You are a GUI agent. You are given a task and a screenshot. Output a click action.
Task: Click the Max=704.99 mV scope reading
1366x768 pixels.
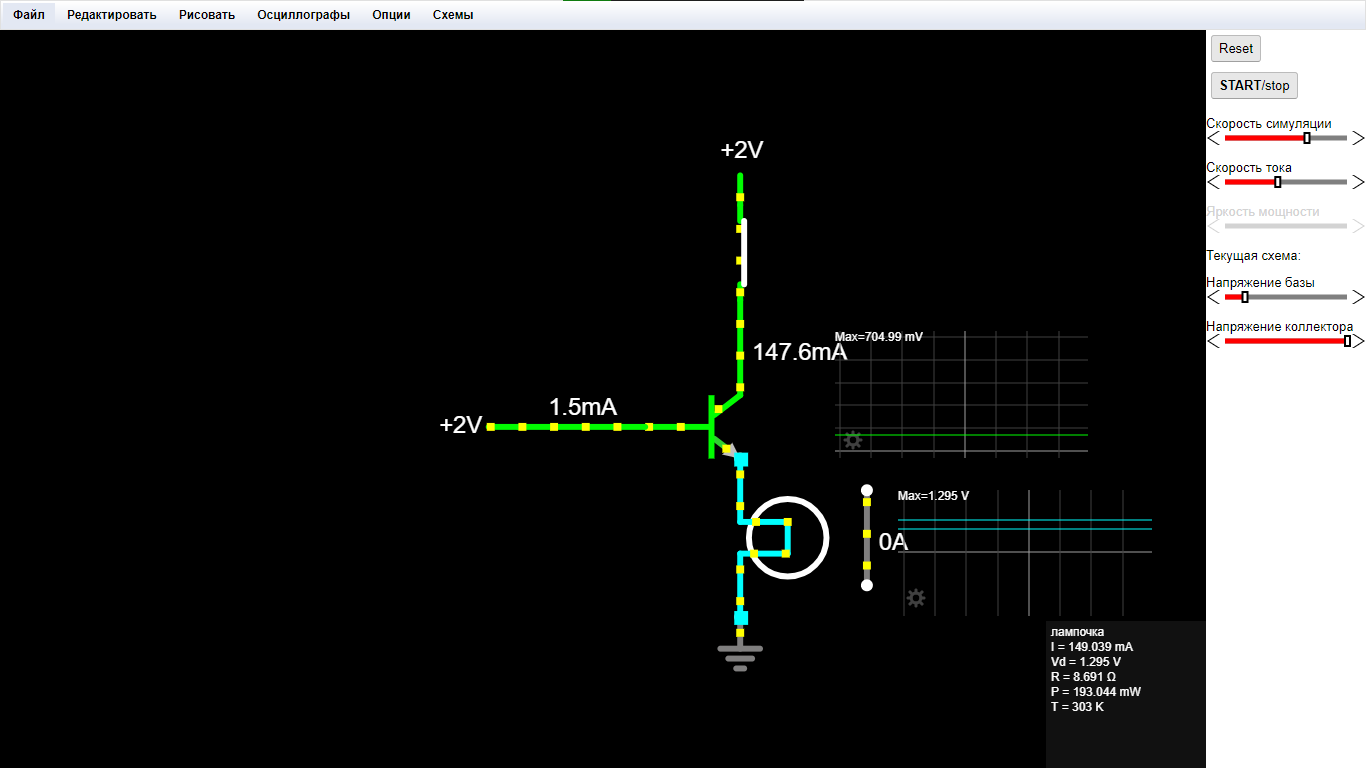(x=879, y=337)
